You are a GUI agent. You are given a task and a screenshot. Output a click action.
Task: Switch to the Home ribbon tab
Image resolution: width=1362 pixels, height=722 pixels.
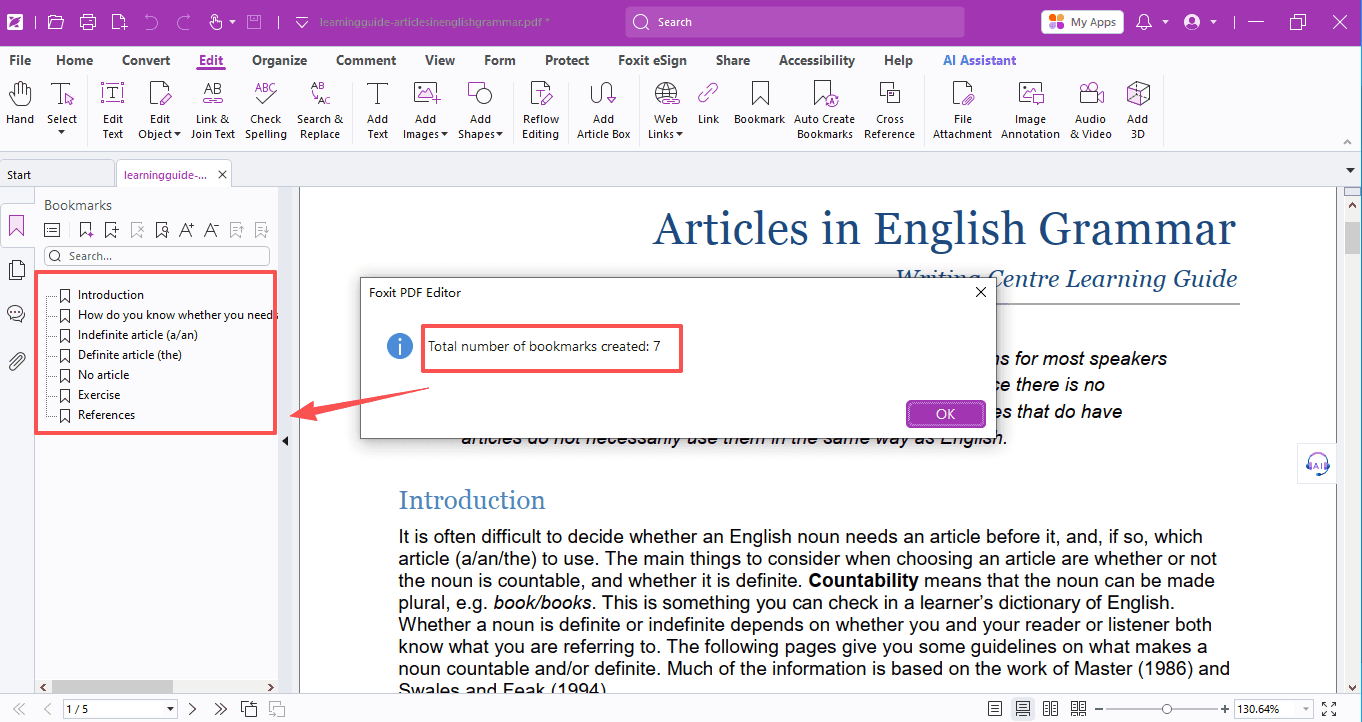click(x=75, y=60)
